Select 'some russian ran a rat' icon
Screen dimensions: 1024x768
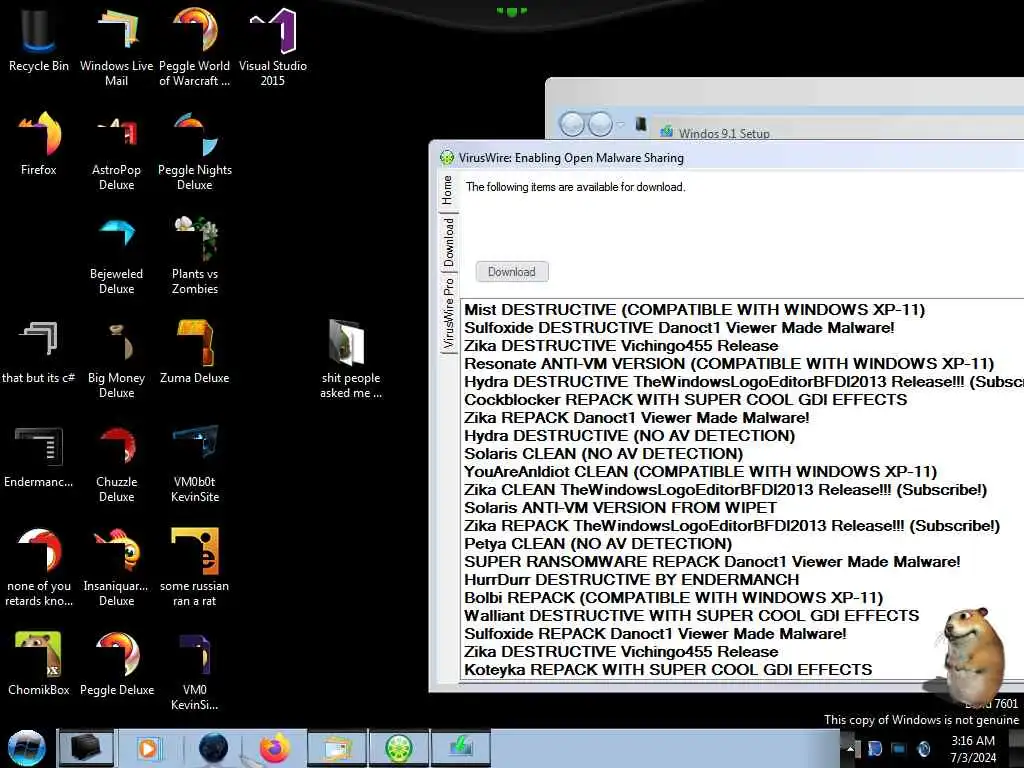pyautogui.click(x=195, y=568)
